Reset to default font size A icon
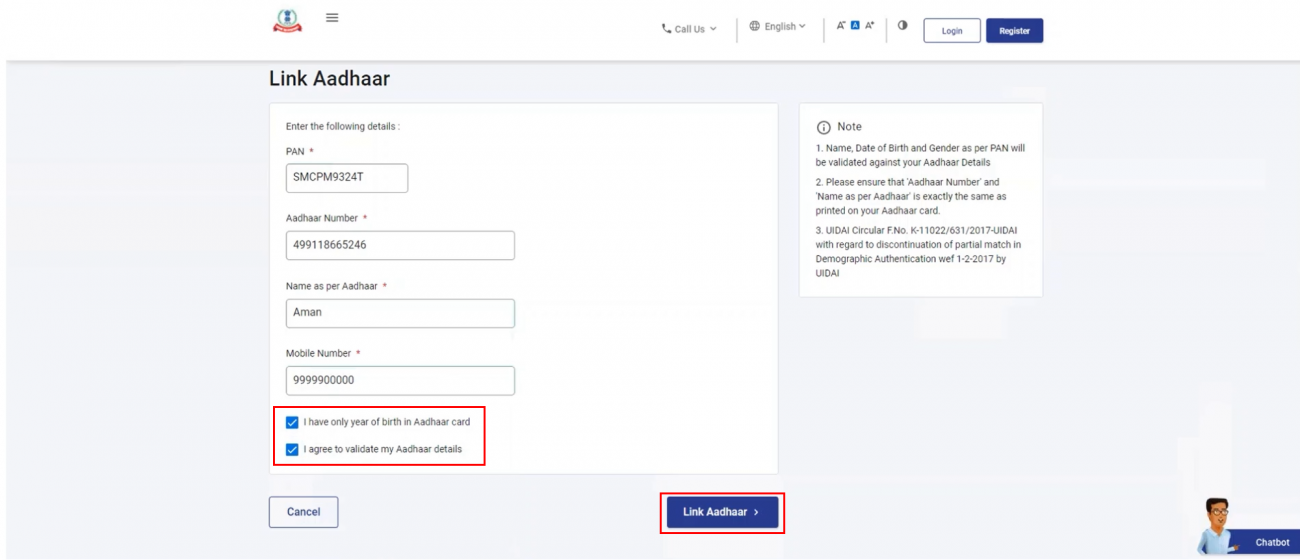Screen dimensions: 1300x560 (x=855, y=26)
